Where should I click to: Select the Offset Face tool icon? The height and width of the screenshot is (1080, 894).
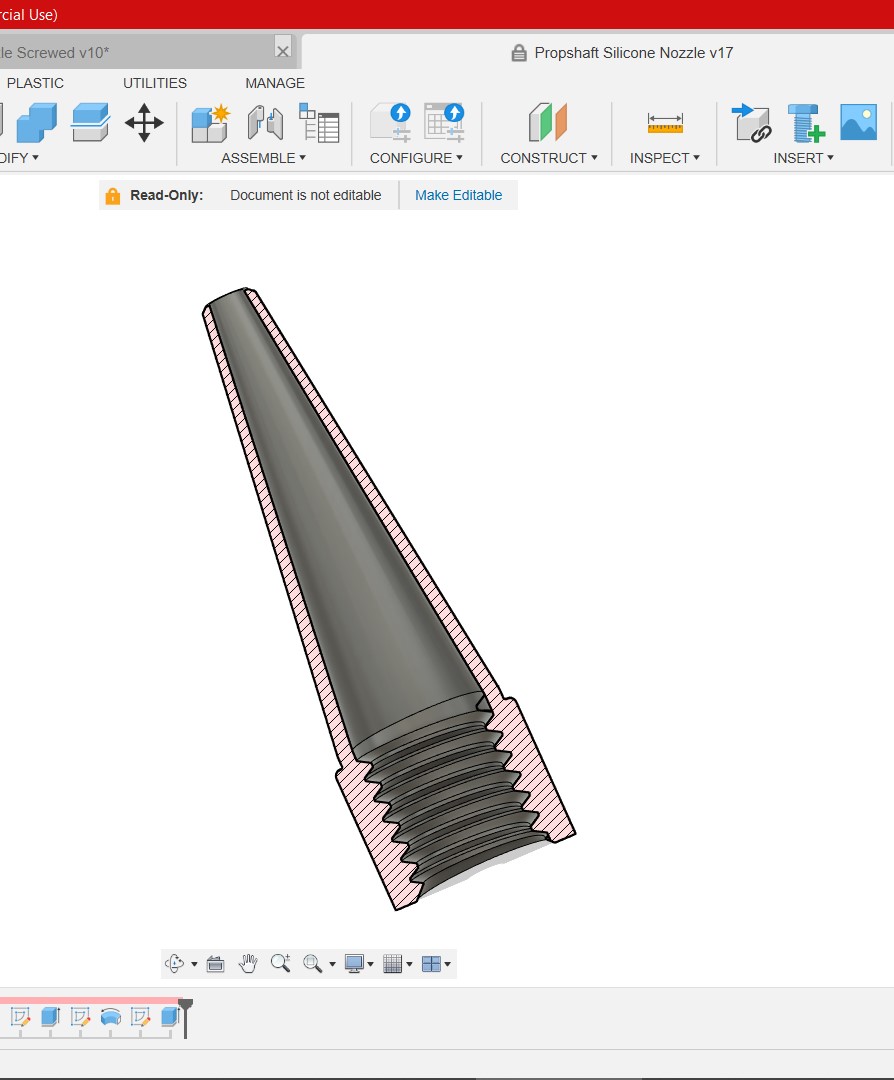[90, 123]
